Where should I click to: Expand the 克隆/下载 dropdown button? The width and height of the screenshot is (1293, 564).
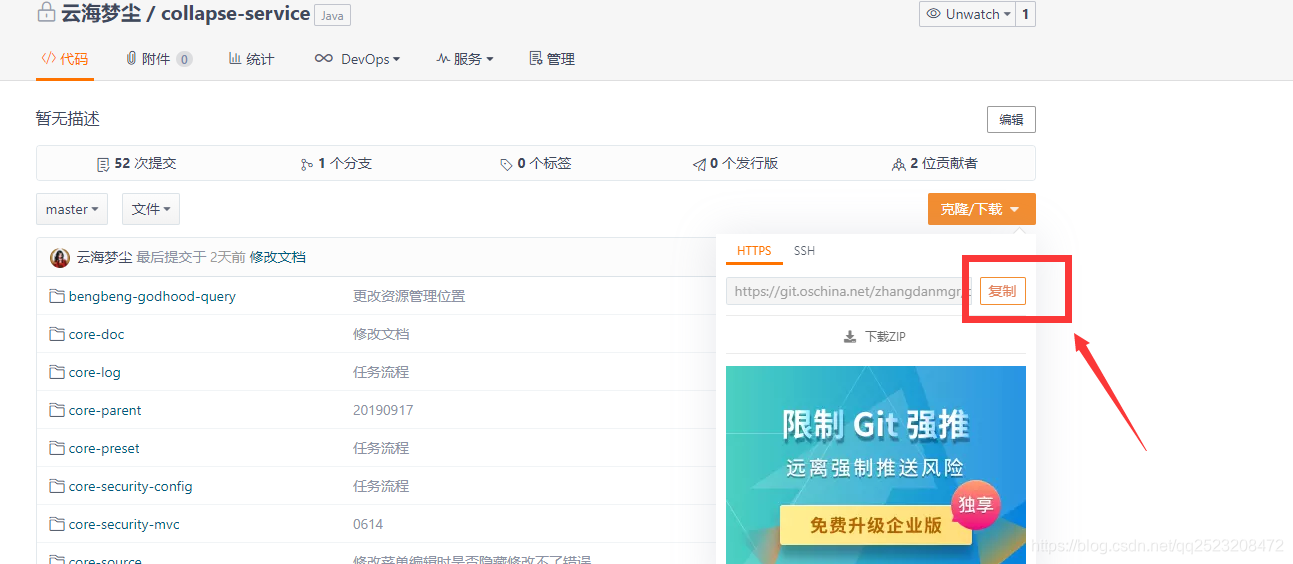(981, 209)
